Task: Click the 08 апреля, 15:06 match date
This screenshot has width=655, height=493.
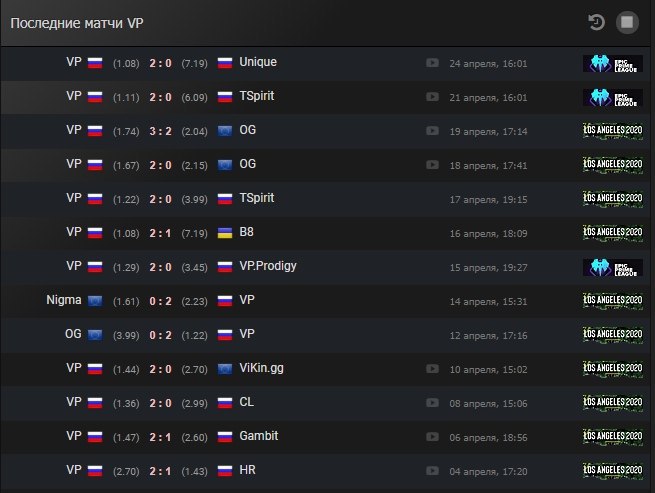Action: coord(488,404)
